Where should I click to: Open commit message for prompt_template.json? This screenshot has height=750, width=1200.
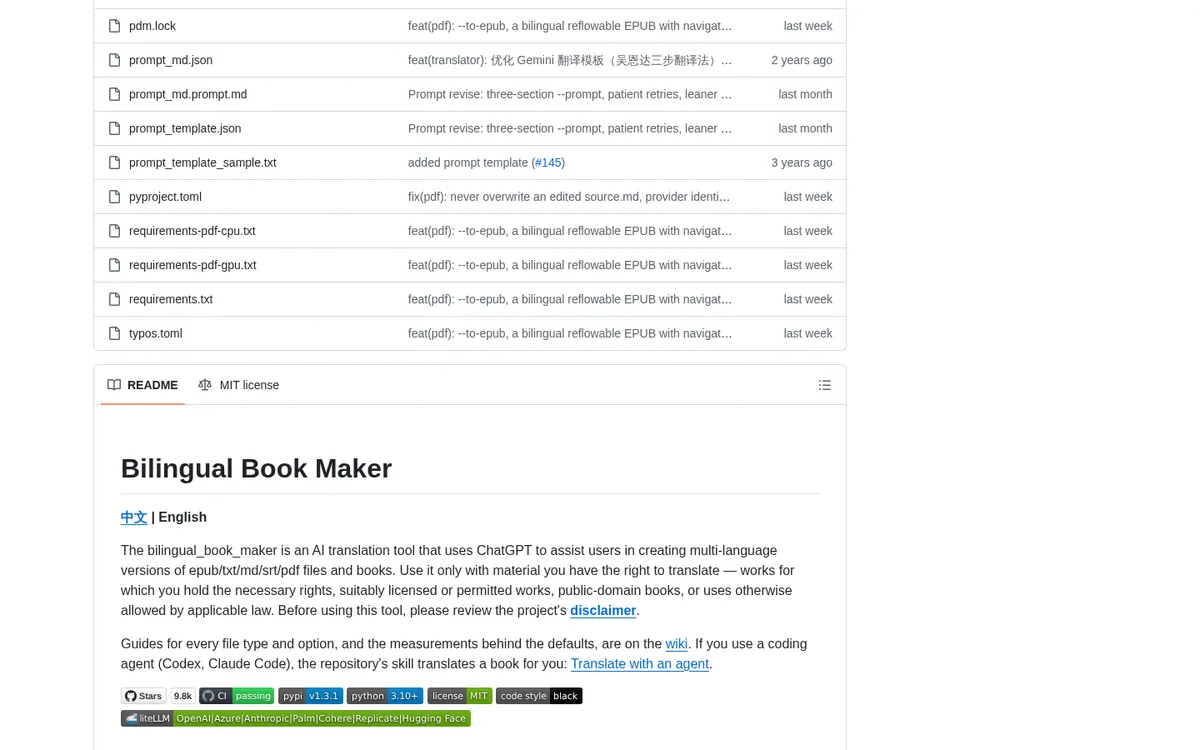click(570, 128)
